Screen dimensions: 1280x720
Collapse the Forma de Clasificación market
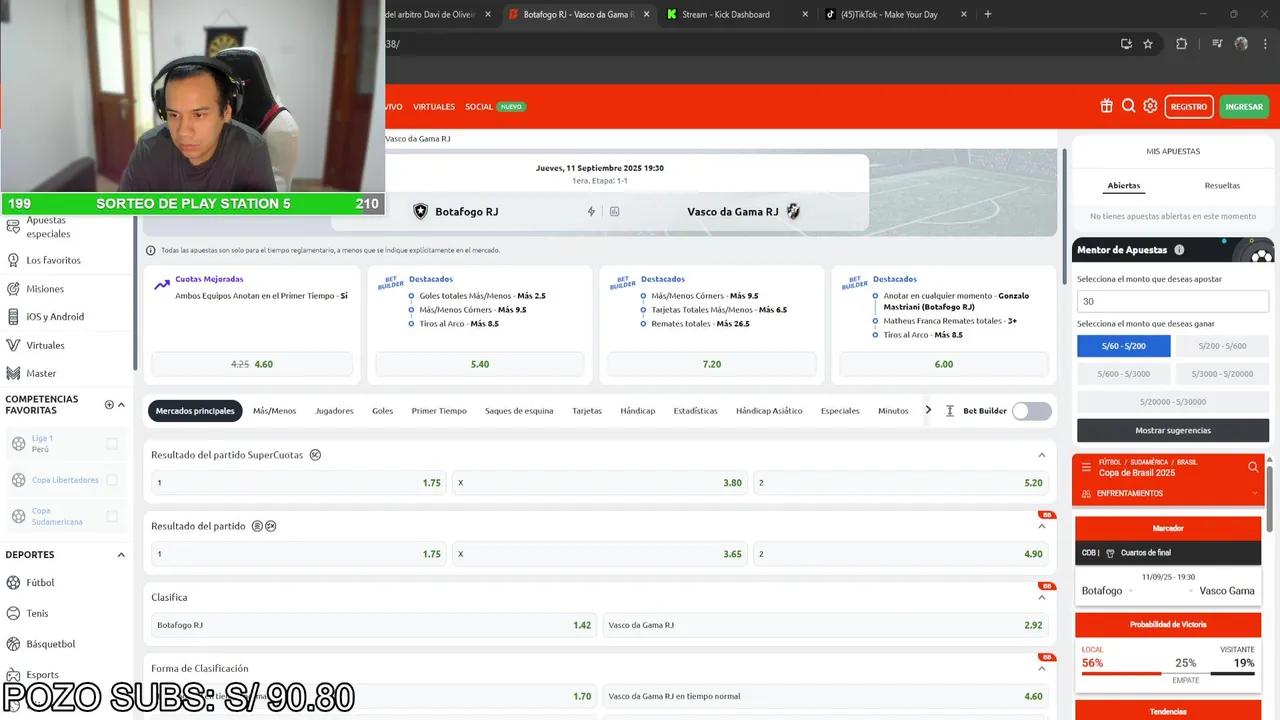[1041, 669]
